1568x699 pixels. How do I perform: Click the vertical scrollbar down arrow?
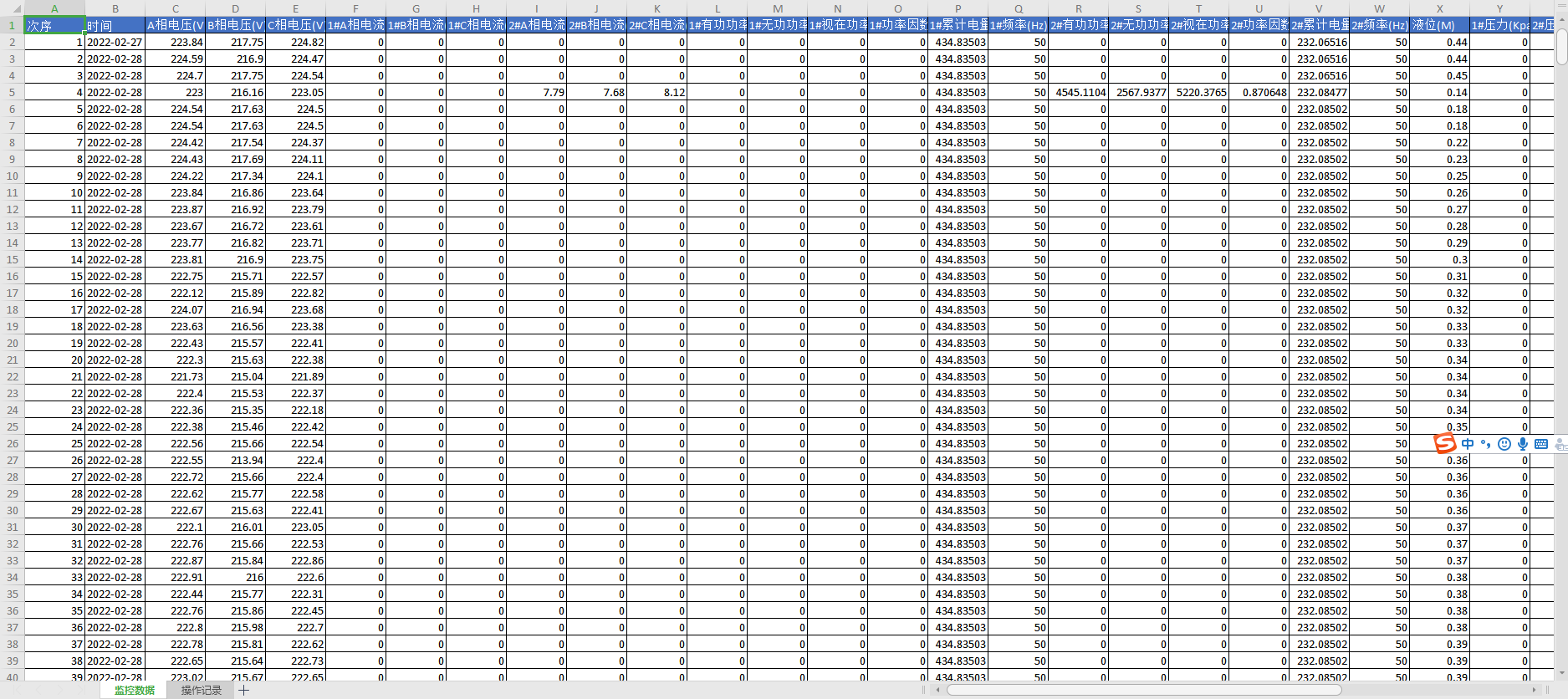[1560, 673]
